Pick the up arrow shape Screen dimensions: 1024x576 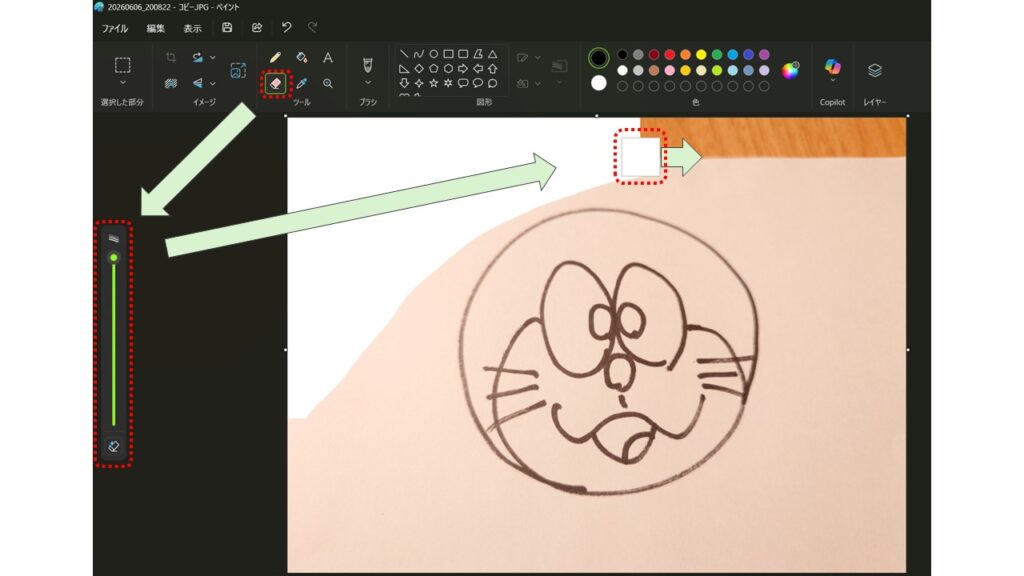point(492,69)
